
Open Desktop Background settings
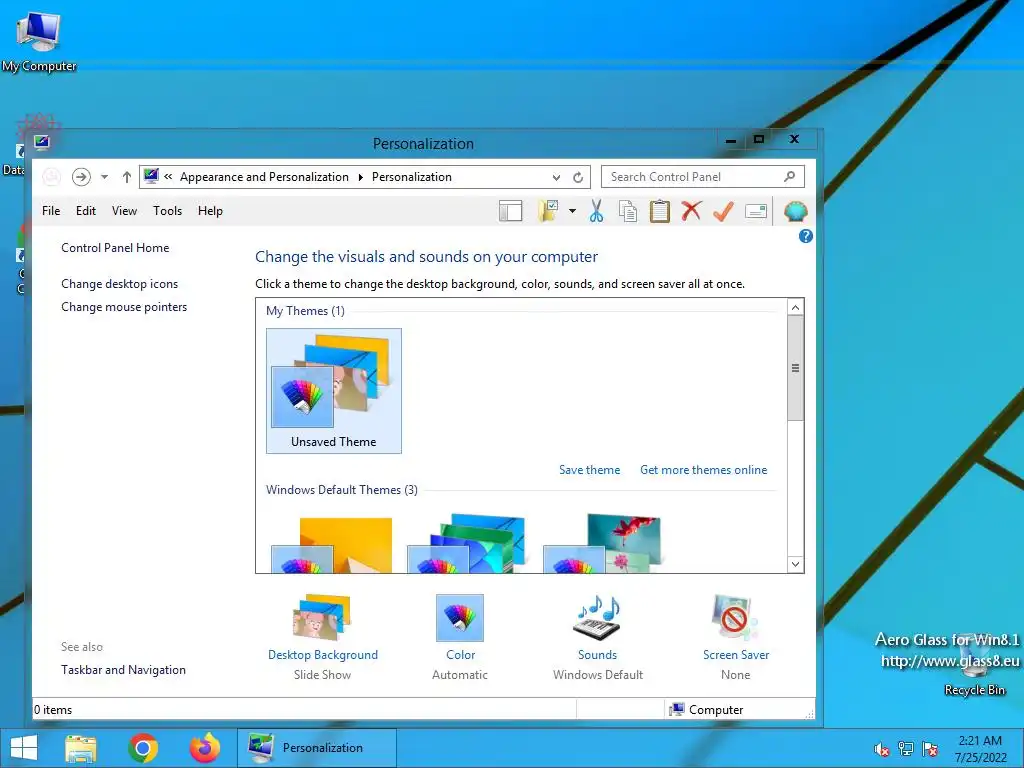pyautogui.click(x=323, y=637)
